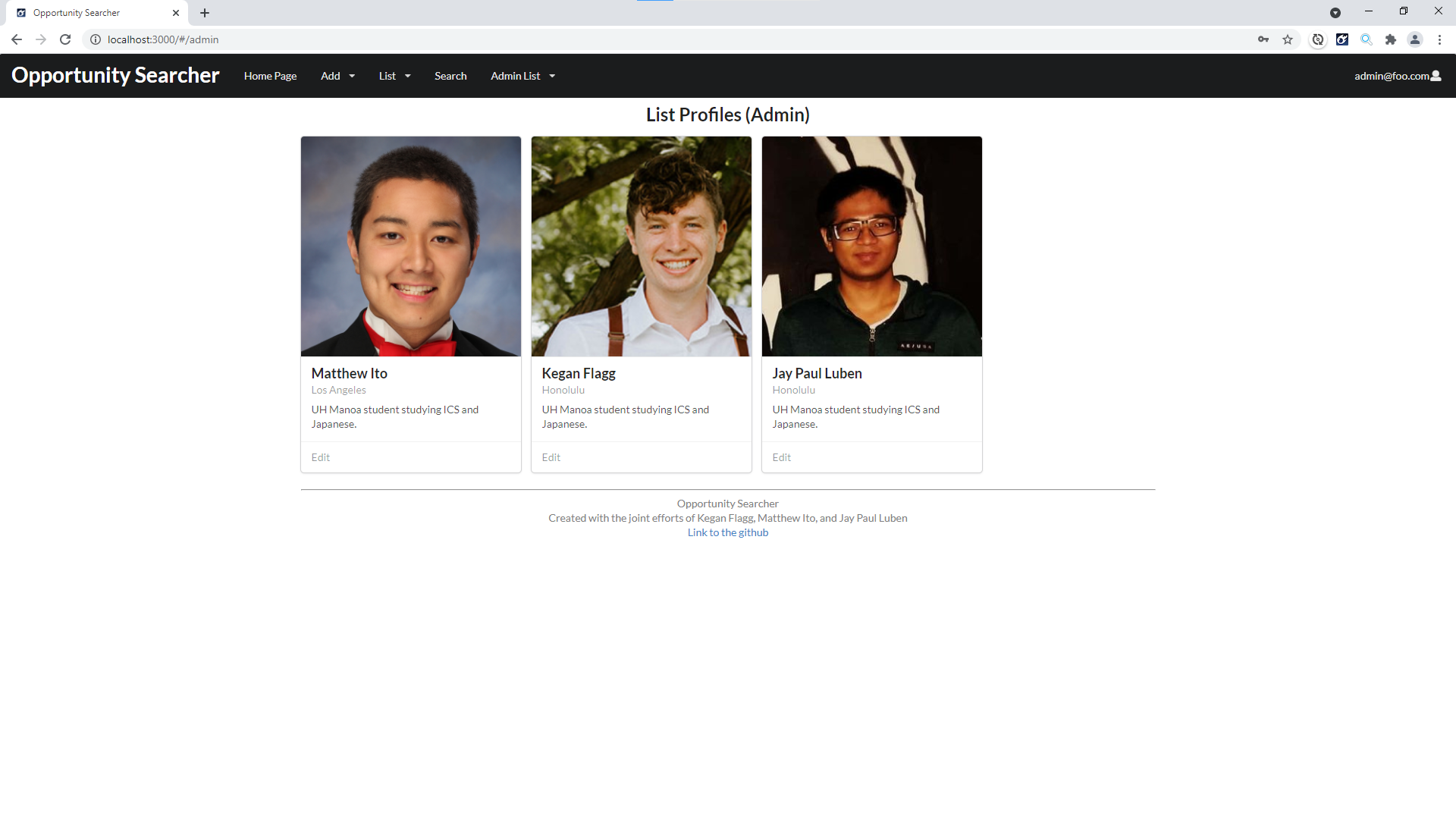The width and height of the screenshot is (1456, 819).
Task: Edit Kegan Flagg's profile
Action: (551, 457)
